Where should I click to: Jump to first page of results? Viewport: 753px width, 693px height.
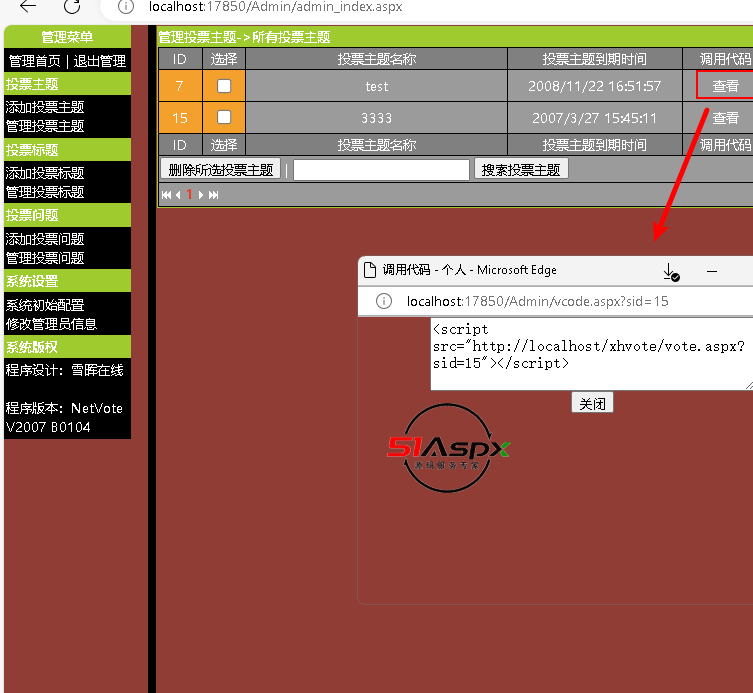pos(167,195)
